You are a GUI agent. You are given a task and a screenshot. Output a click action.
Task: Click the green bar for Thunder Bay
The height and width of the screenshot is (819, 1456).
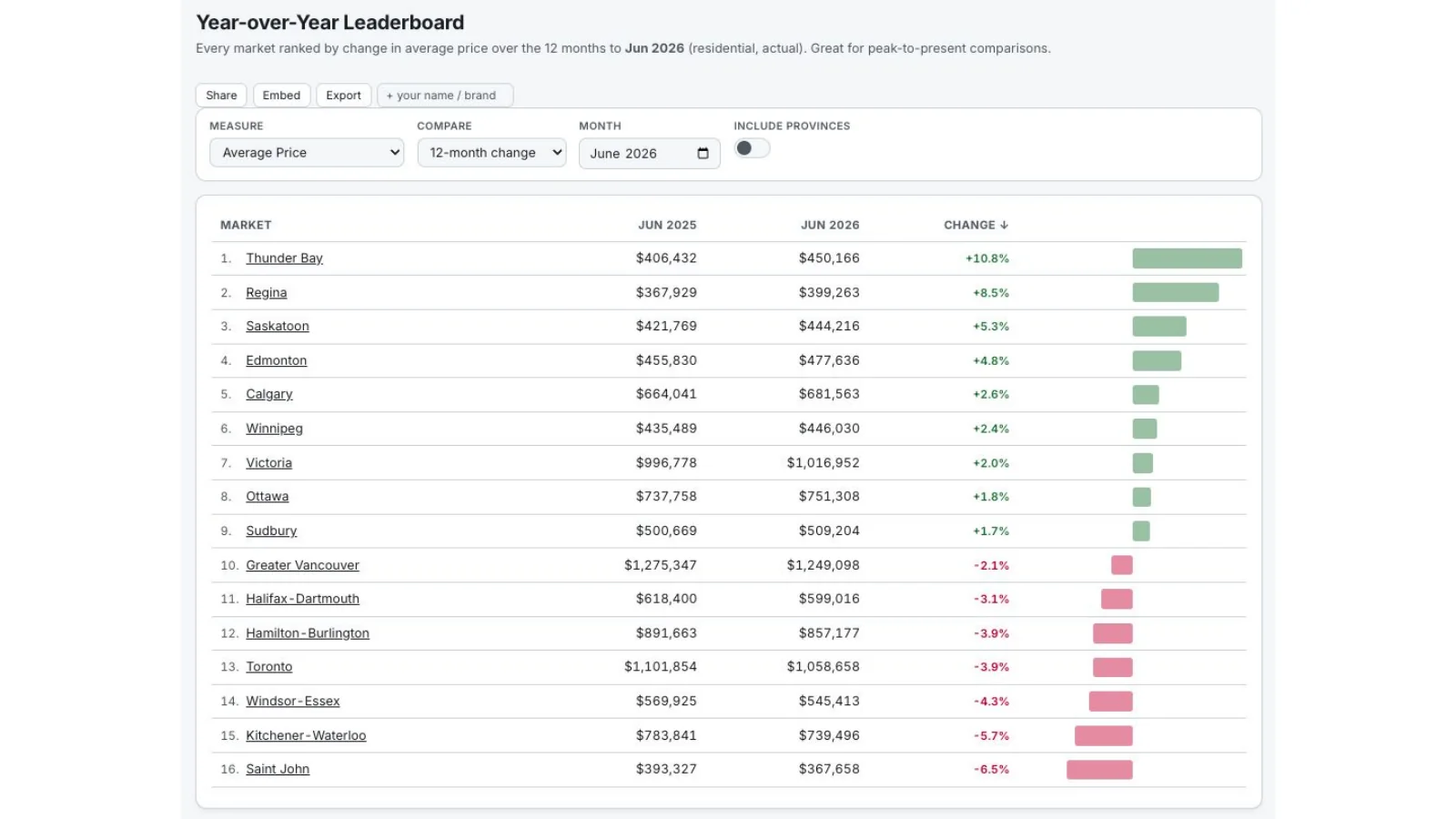click(1188, 258)
